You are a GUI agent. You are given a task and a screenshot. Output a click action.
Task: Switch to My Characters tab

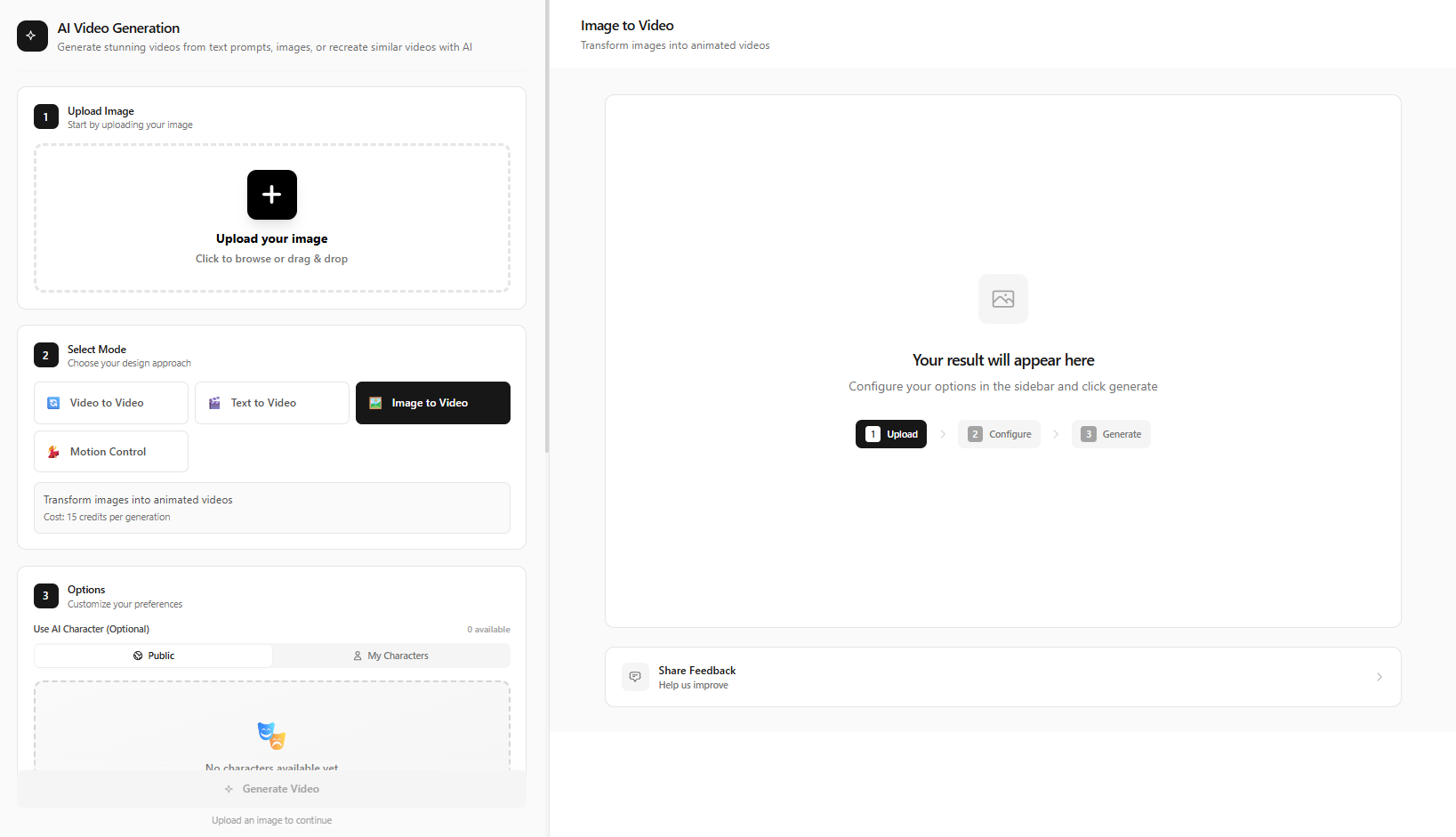coord(390,656)
